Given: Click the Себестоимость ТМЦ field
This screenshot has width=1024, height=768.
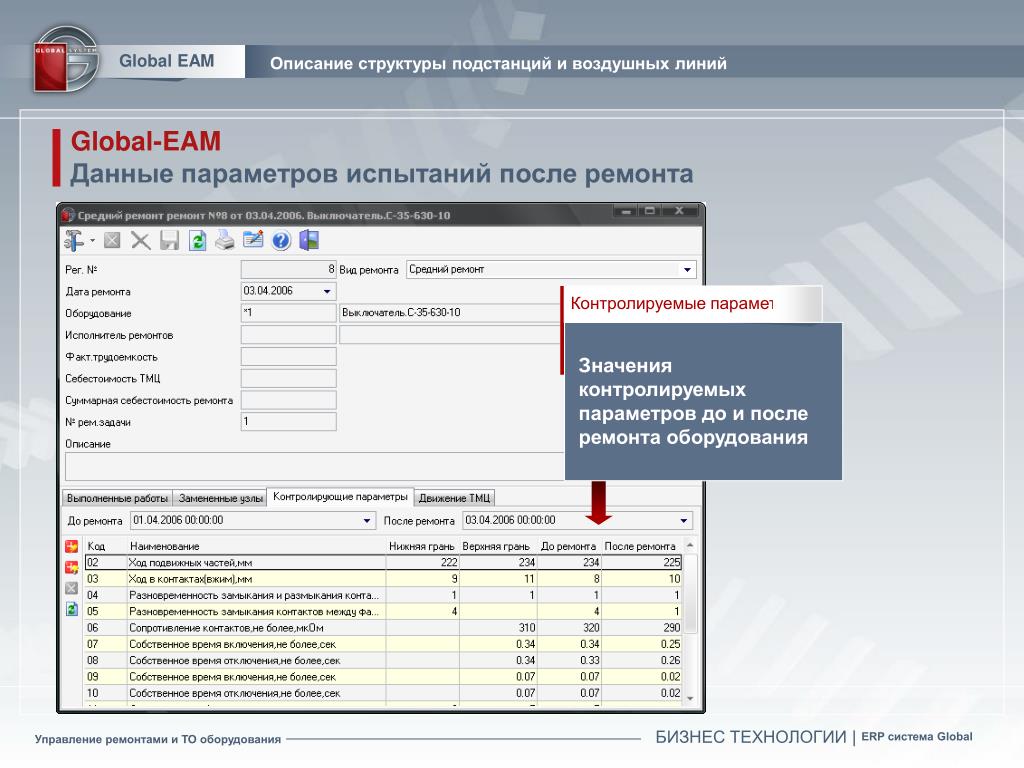Looking at the screenshot, I should [x=289, y=378].
